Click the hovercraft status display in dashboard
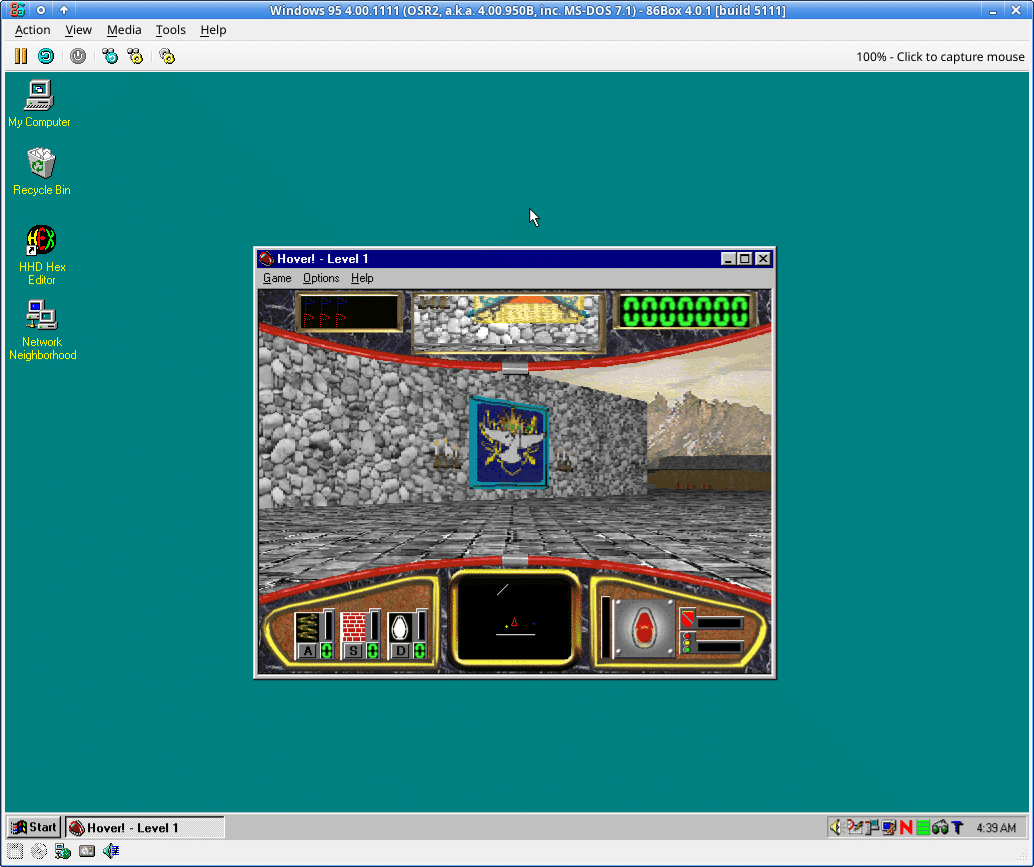Viewport: 1034px width, 867px height. pos(644,628)
